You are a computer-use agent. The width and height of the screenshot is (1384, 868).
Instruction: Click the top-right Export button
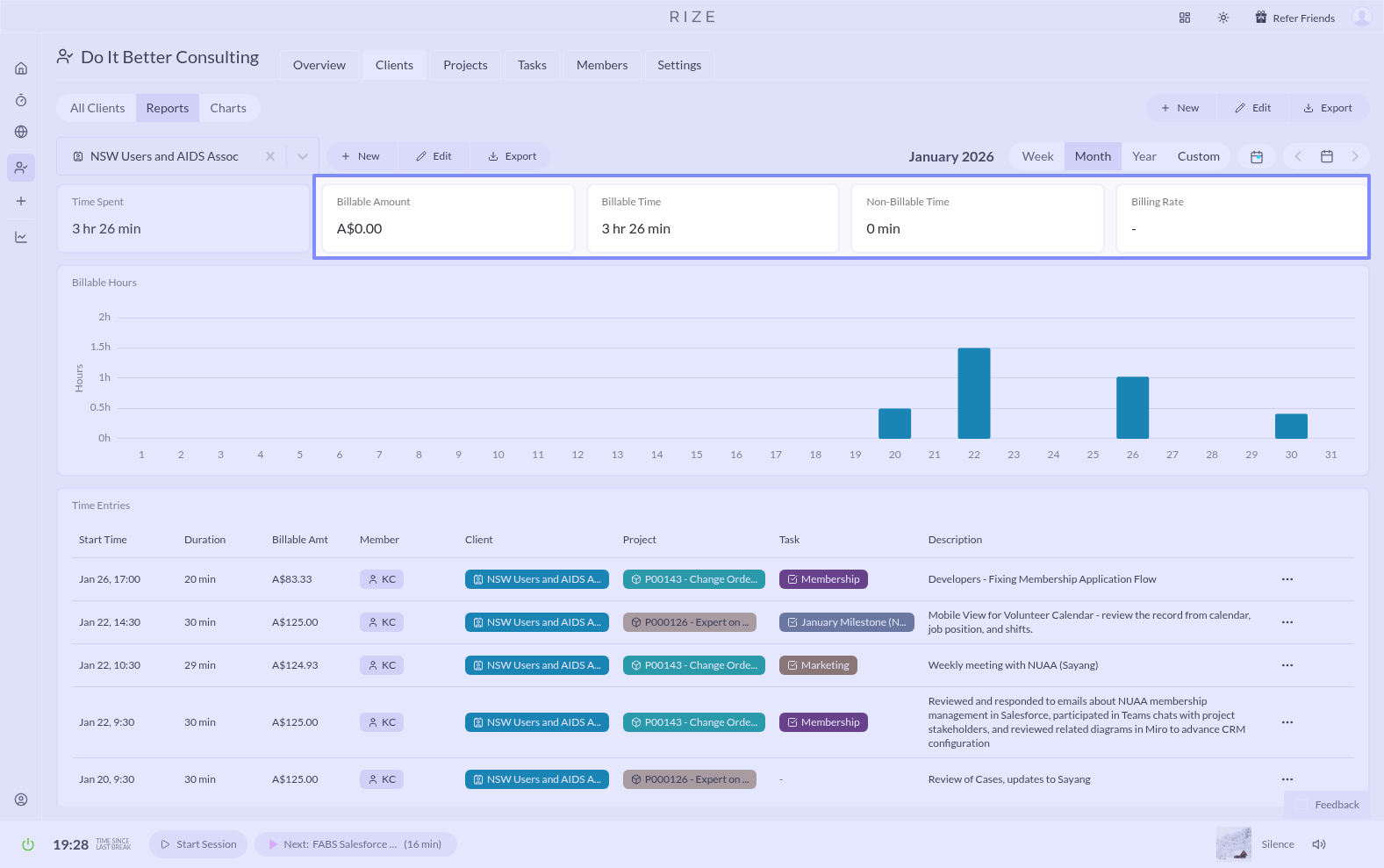[x=1327, y=108]
